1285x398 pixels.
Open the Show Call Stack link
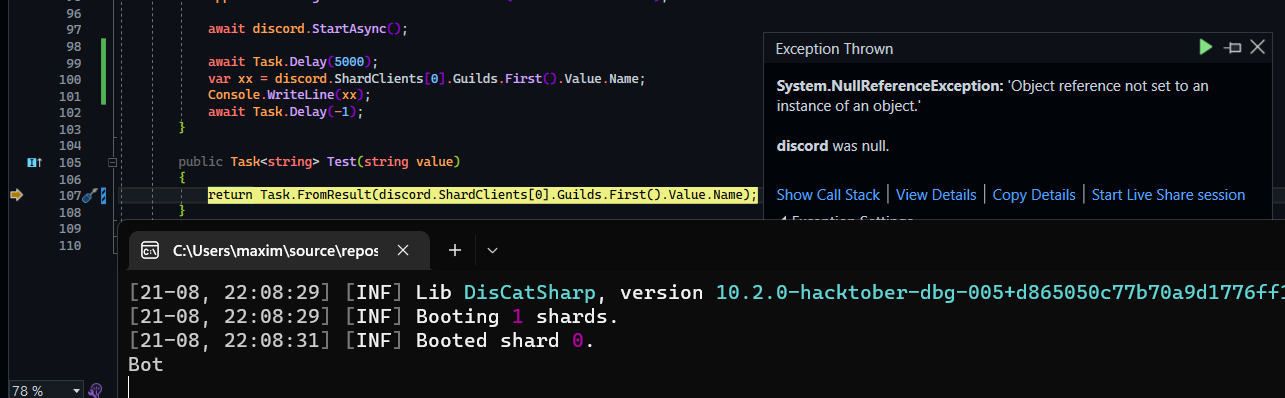(828, 195)
